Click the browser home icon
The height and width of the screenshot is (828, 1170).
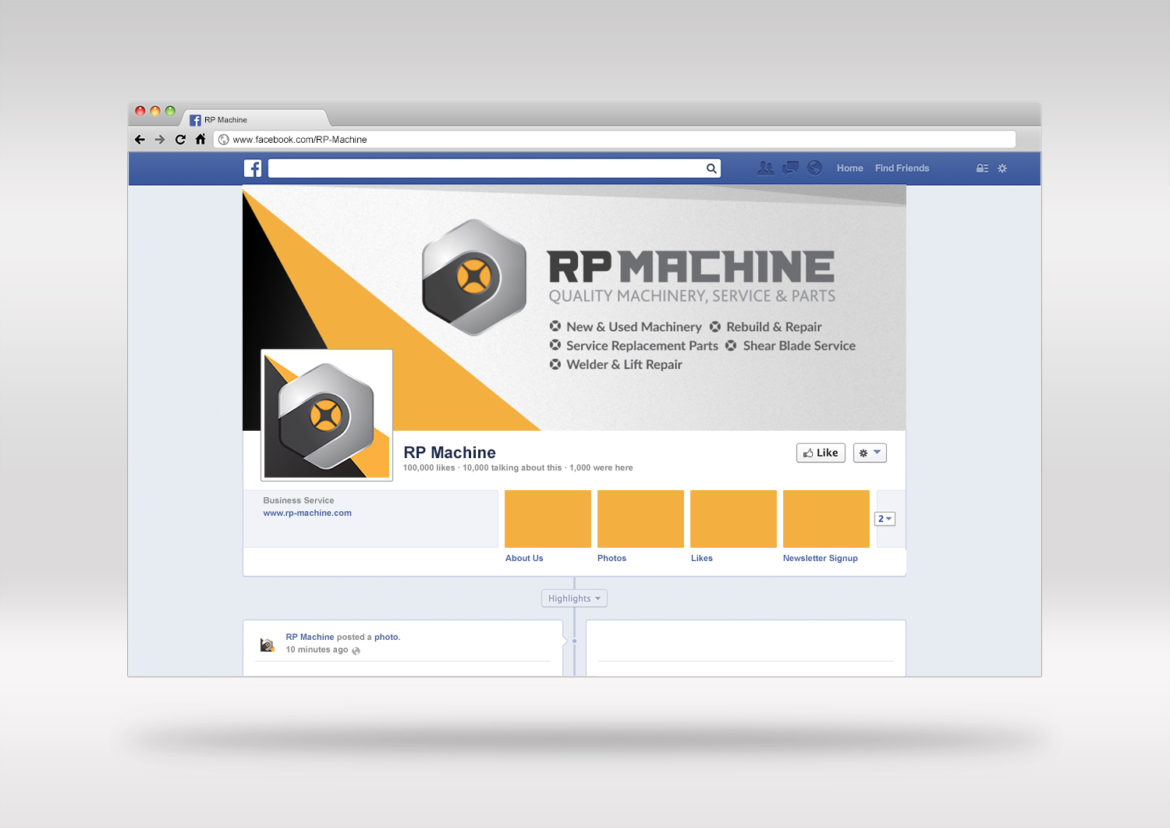tap(200, 139)
